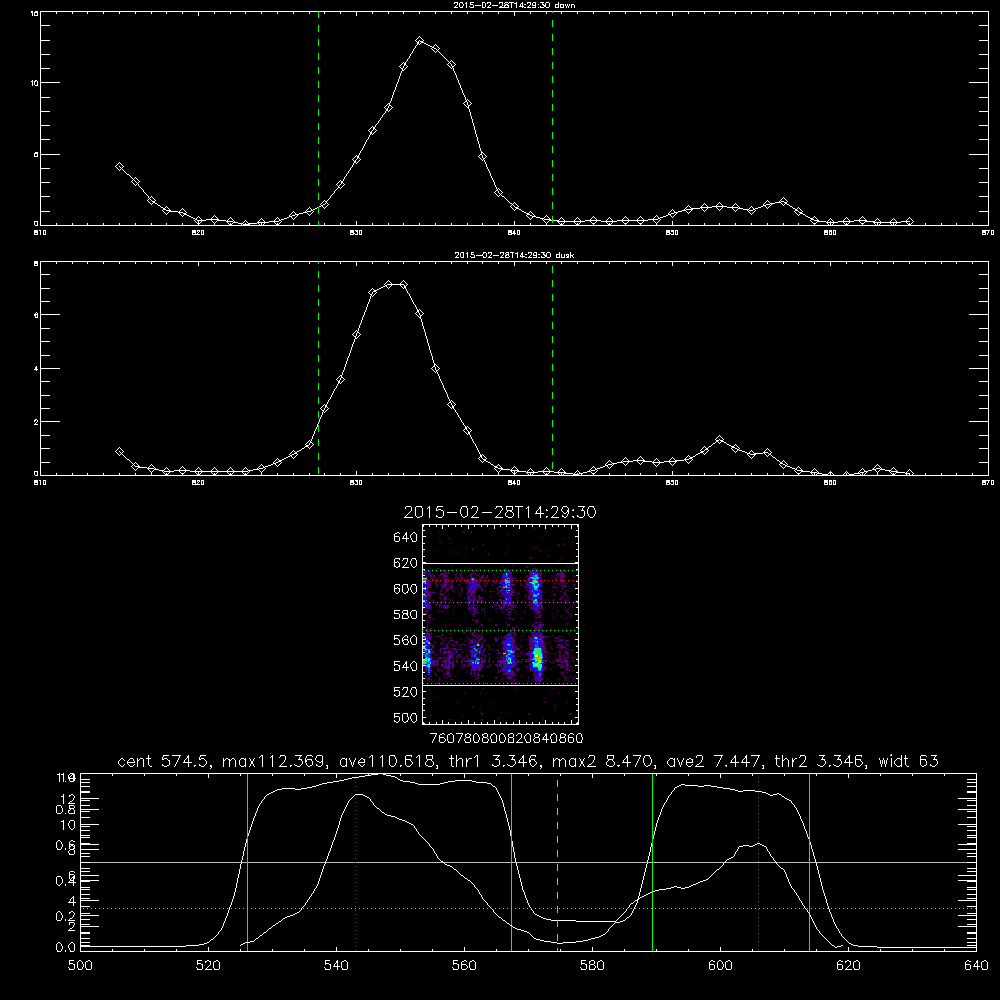Click red dotted line near 606 in bottom plot
This screenshot has width=1000, height=1000.
click(758, 861)
